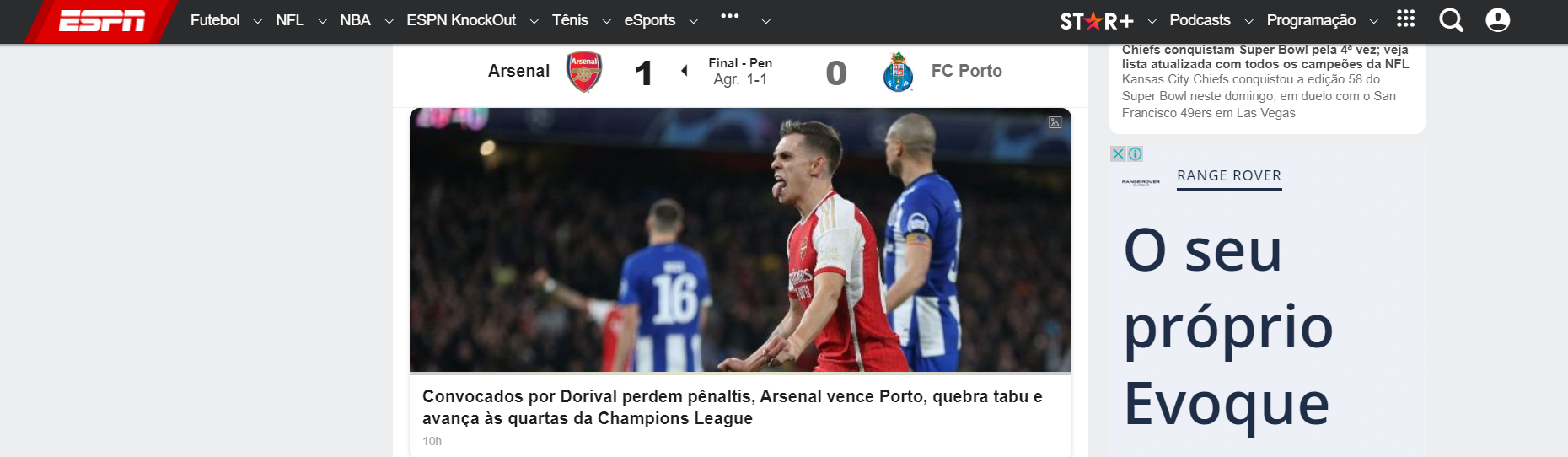Open the ESPN KnockOut menu
Viewport: 1568px width, 457px height.
point(461,20)
